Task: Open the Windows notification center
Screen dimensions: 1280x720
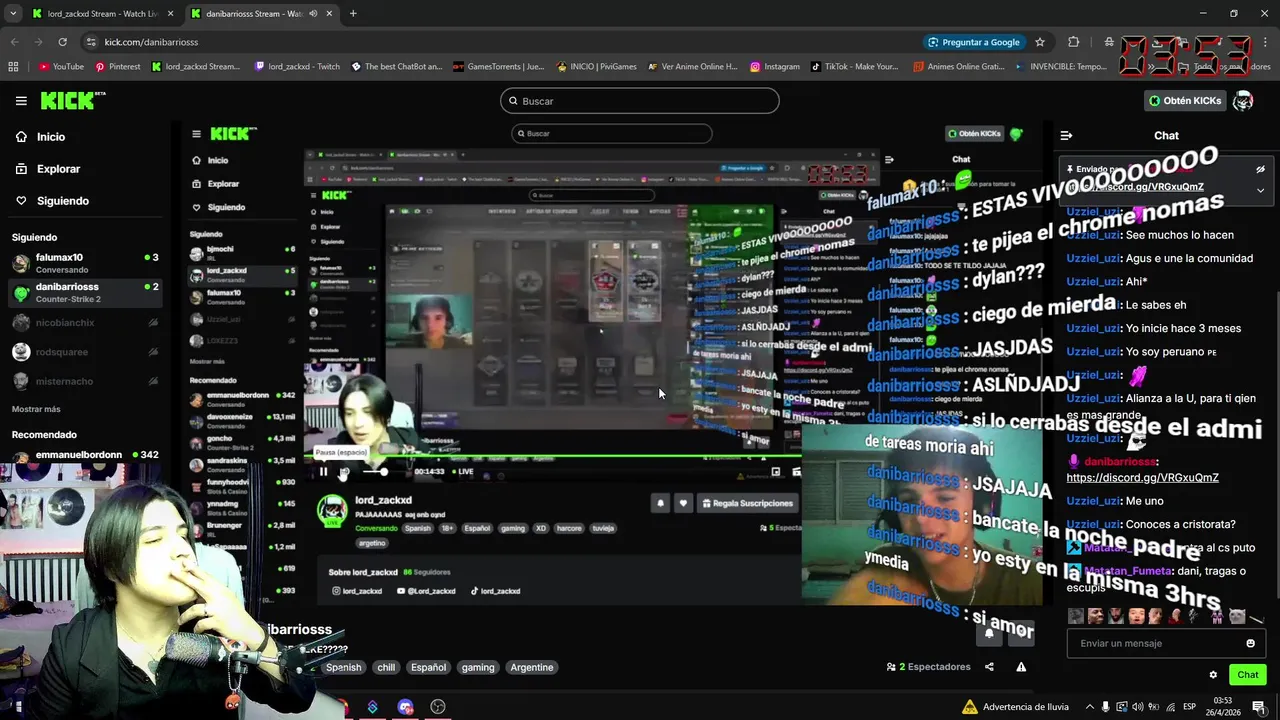Action: 1257,707
